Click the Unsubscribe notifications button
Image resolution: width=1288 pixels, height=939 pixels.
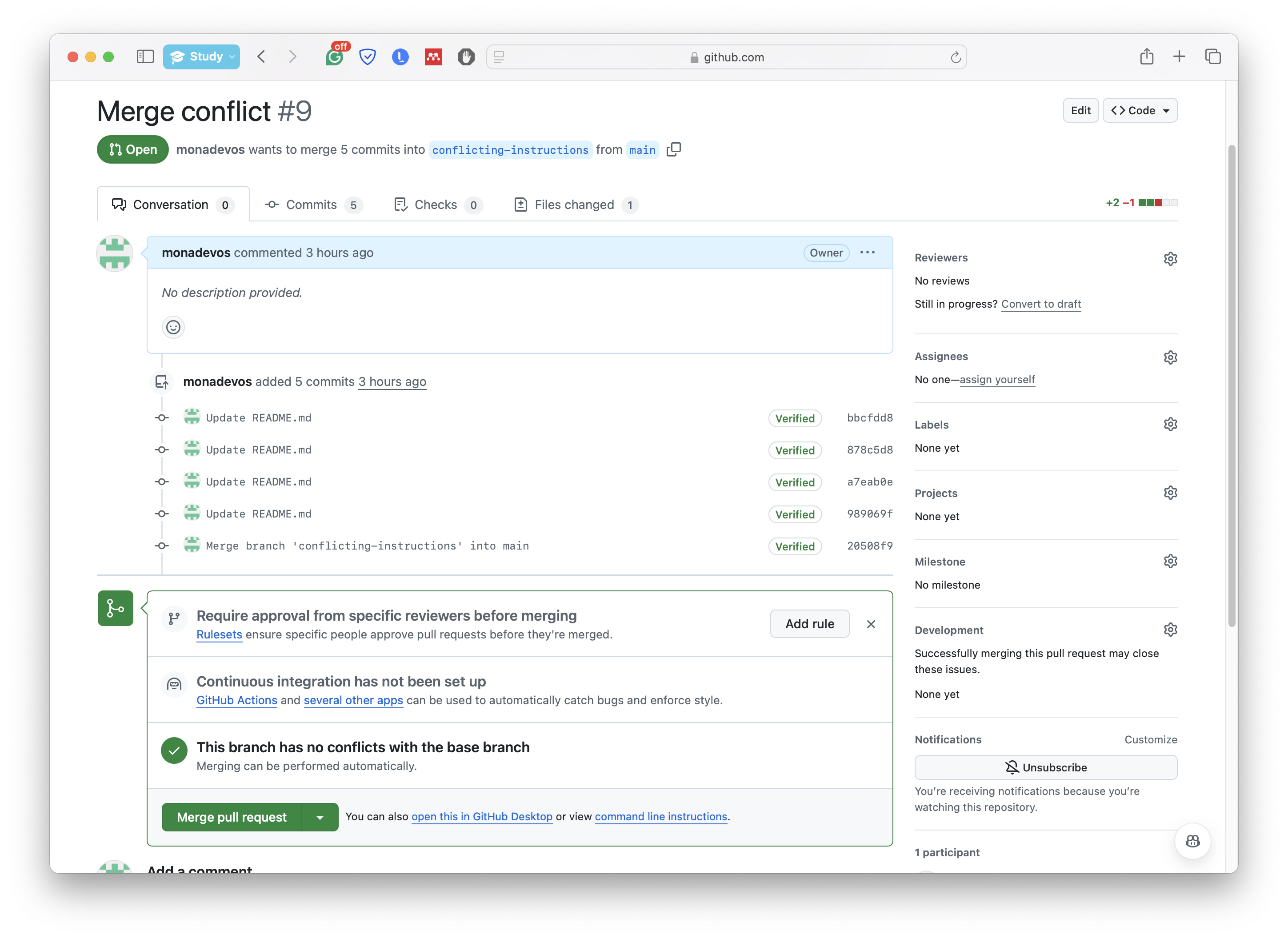(1047, 767)
